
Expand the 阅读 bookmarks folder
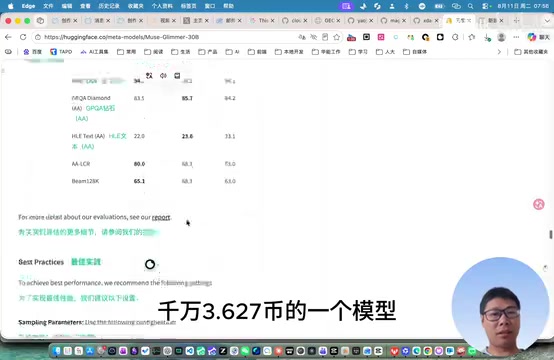tap(154, 52)
